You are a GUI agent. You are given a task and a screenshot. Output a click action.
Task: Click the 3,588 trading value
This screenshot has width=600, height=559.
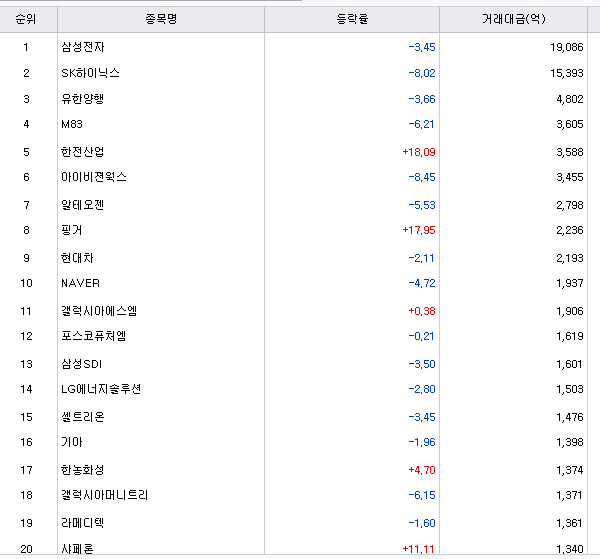click(570, 152)
